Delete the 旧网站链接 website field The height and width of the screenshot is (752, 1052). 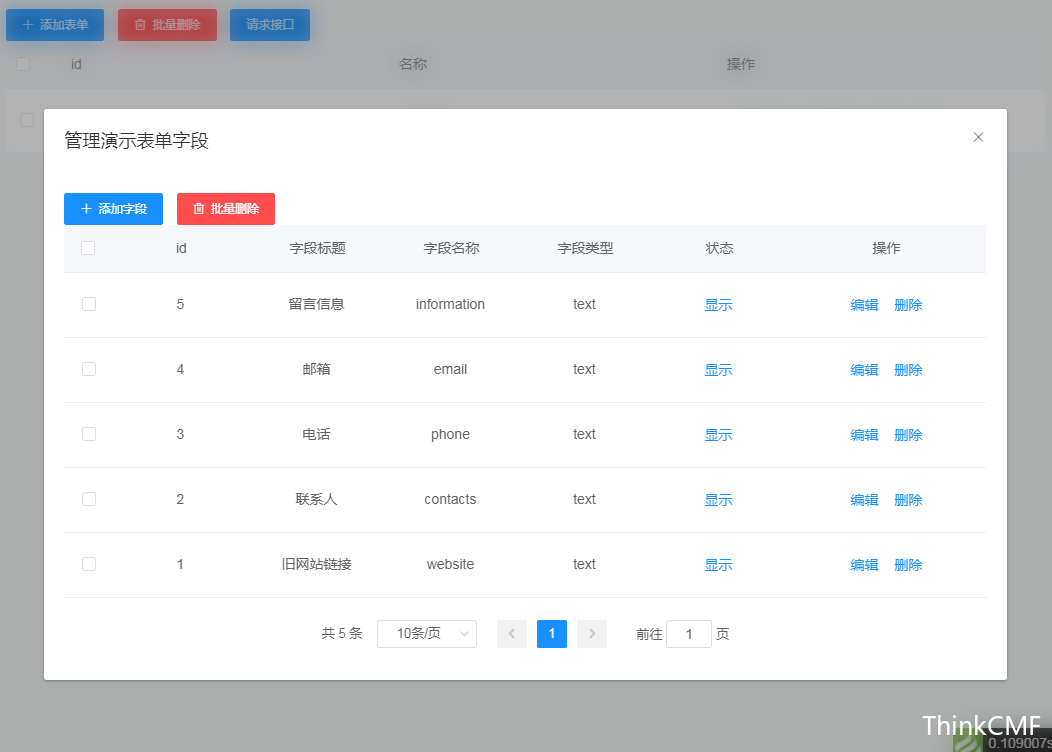coord(908,565)
